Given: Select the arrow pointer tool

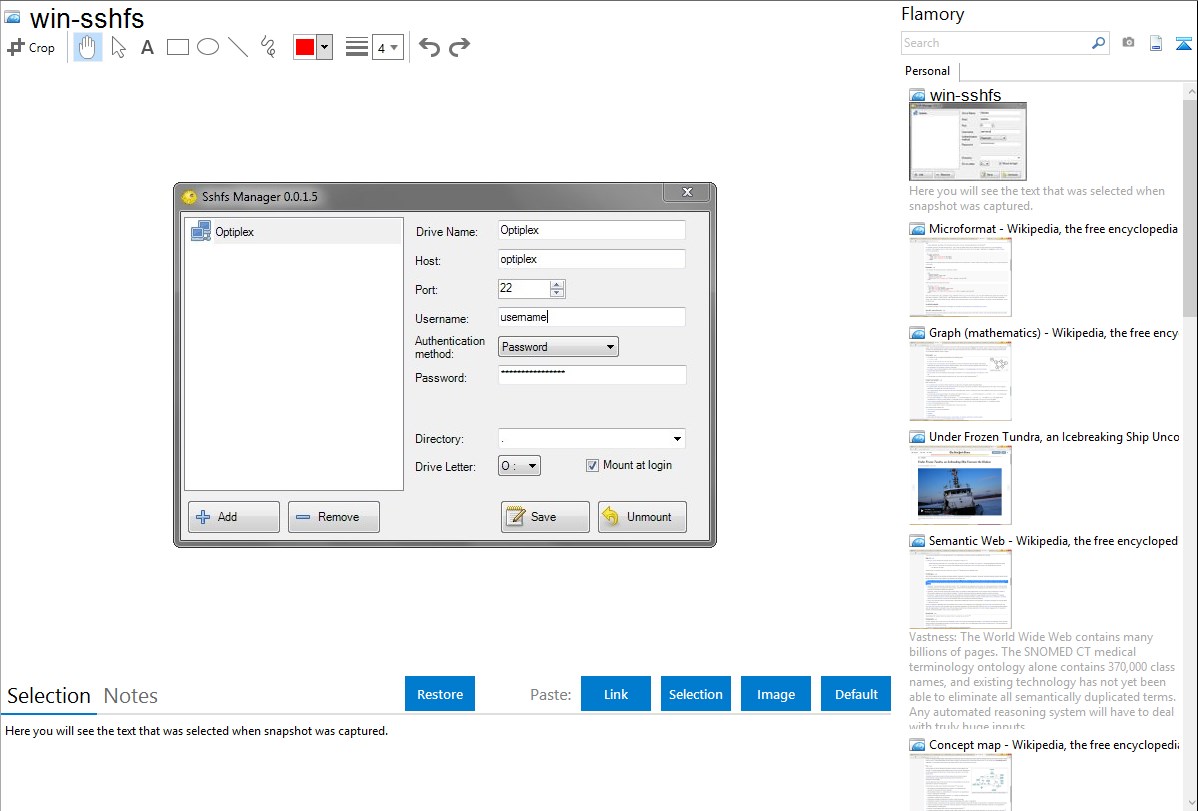Looking at the screenshot, I should click(x=119, y=47).
